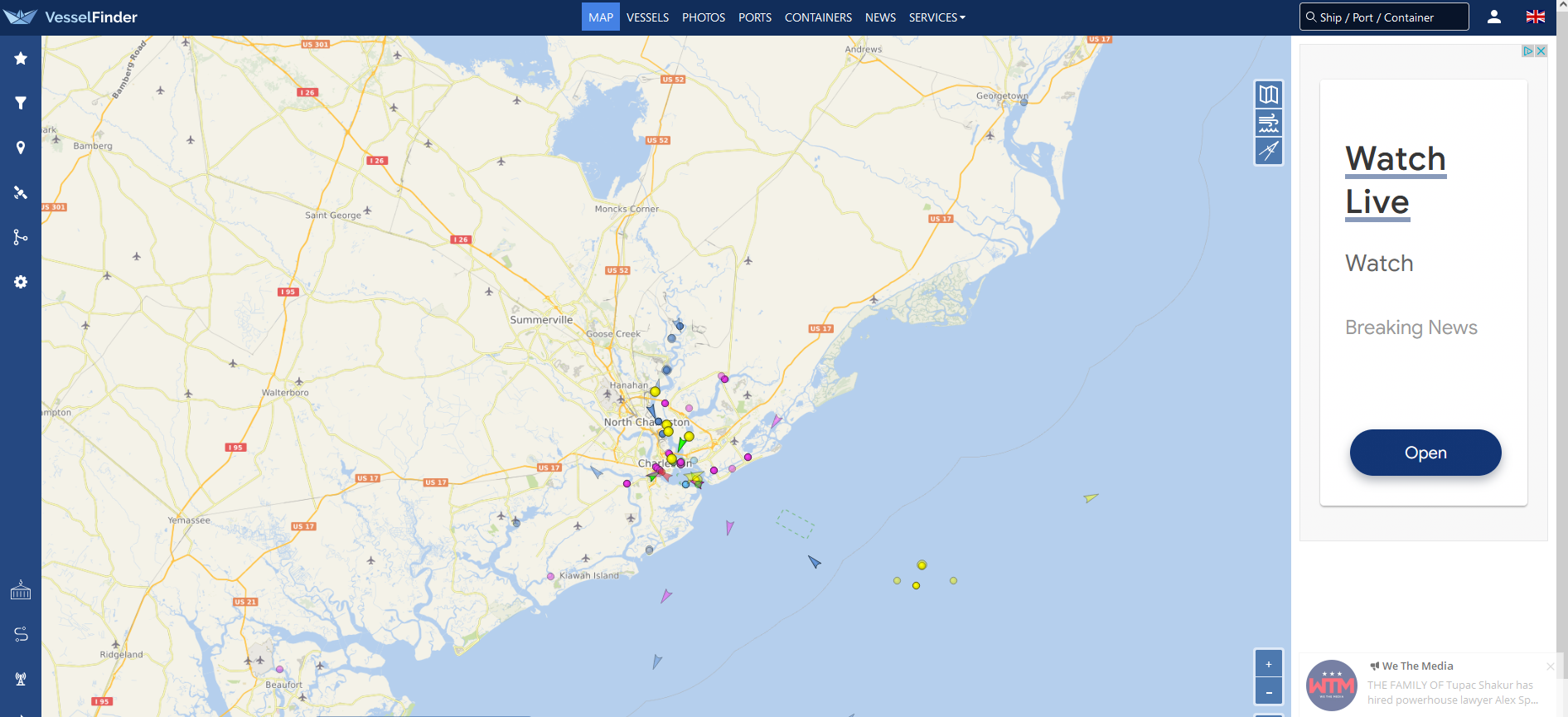The image size is (1568, 717).
Task: Click the Andrews town label
Action: (x=864, y=50)
